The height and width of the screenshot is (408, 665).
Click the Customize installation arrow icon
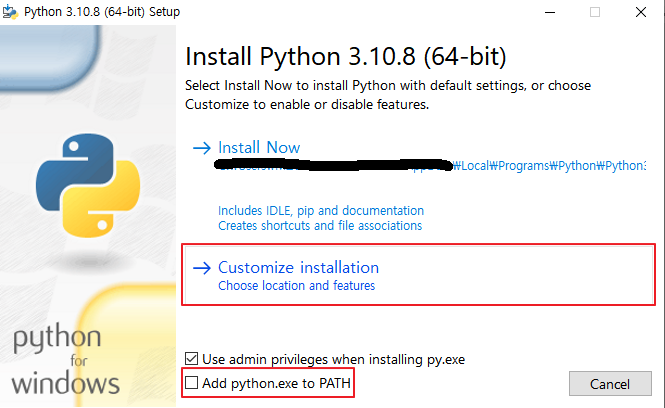point(202,268)
